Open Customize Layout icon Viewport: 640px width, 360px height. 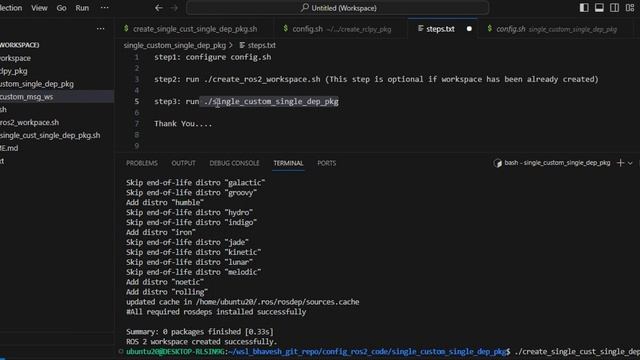pos(630,8)
